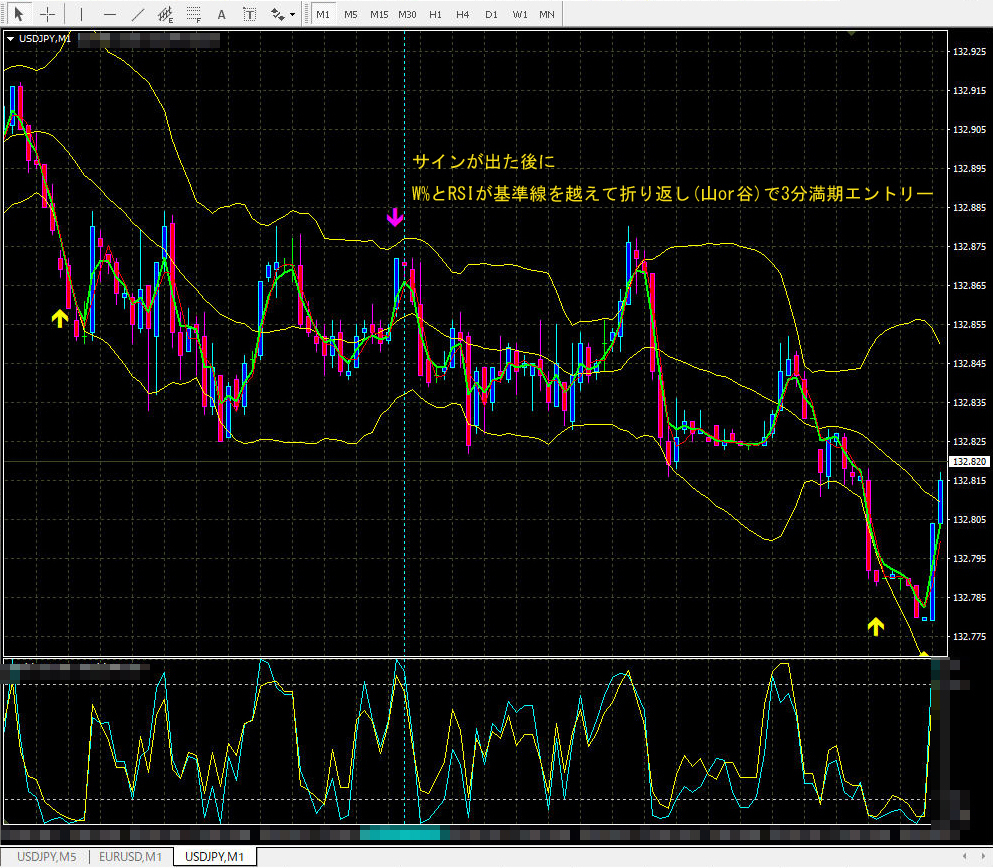Screen dimensions: 993x868
Task: Click the 132.925 price axis value
Action: pos(970,51)
